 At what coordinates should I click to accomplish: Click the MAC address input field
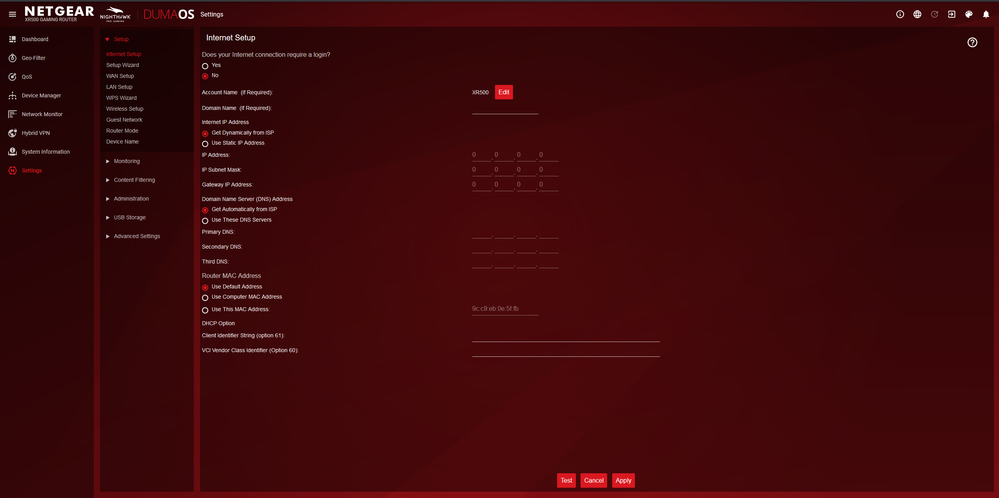(505, 309)
